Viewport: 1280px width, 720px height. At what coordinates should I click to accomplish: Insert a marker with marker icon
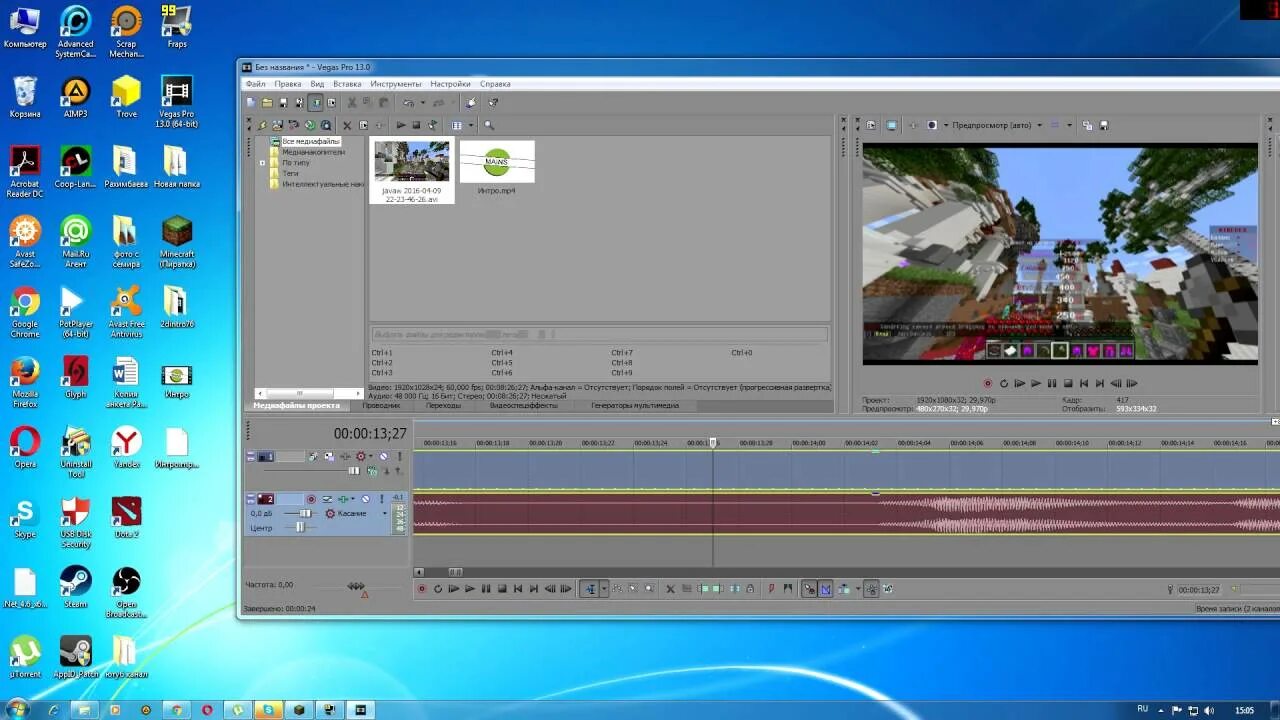pyautogui.click(x=771, y=589)
